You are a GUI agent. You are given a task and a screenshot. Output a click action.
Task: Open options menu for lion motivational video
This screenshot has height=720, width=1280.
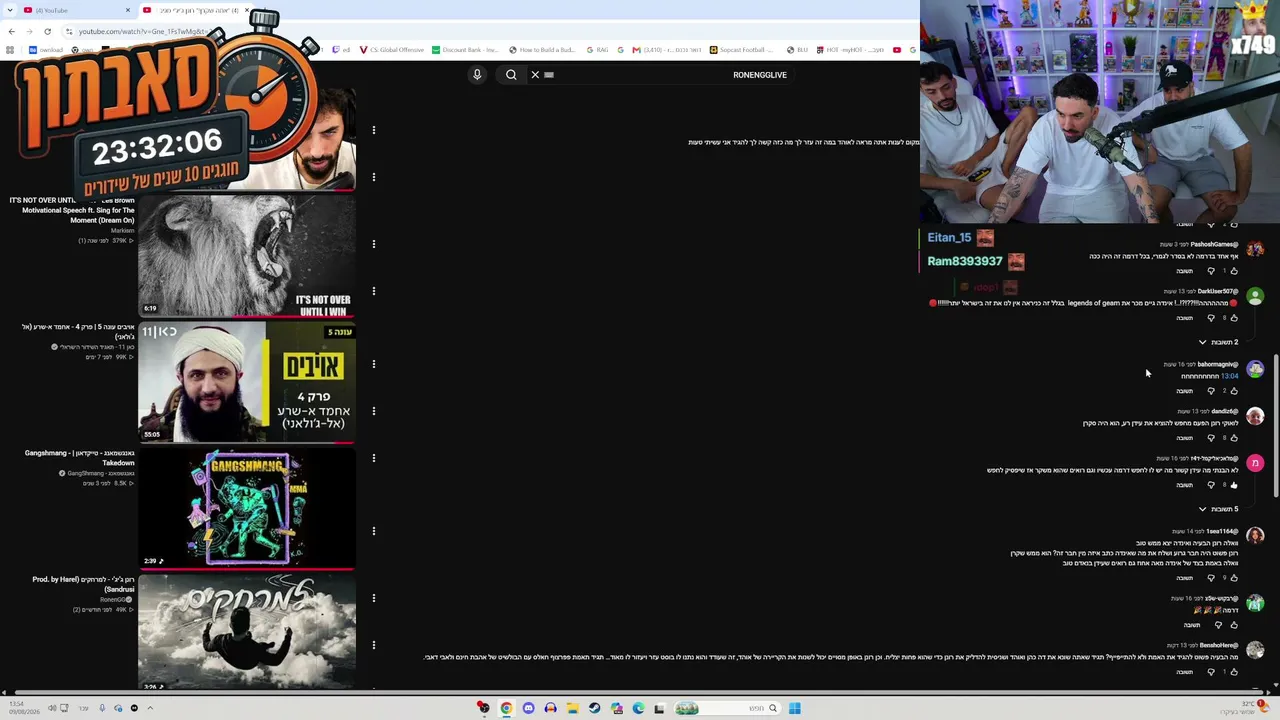(374, 244)
